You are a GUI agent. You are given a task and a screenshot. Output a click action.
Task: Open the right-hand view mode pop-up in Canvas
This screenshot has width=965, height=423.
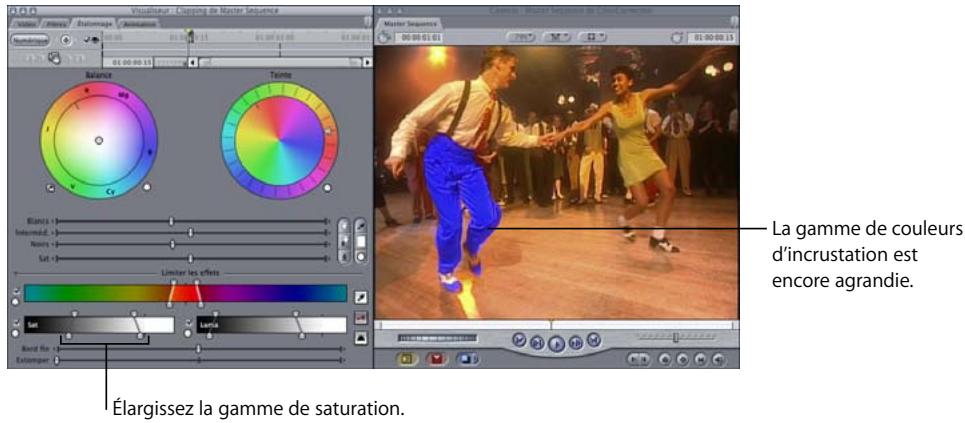pos(592,37)
